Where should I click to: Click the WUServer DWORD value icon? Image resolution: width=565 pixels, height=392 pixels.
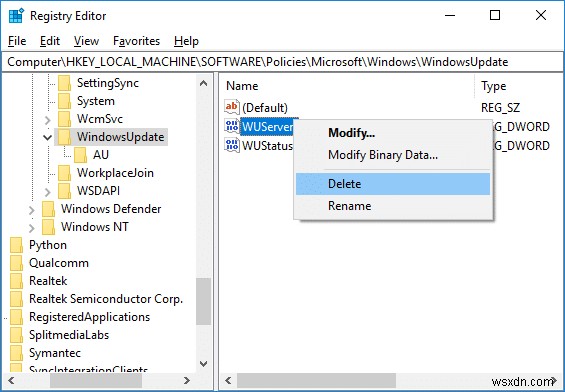[x=232, y=126]
